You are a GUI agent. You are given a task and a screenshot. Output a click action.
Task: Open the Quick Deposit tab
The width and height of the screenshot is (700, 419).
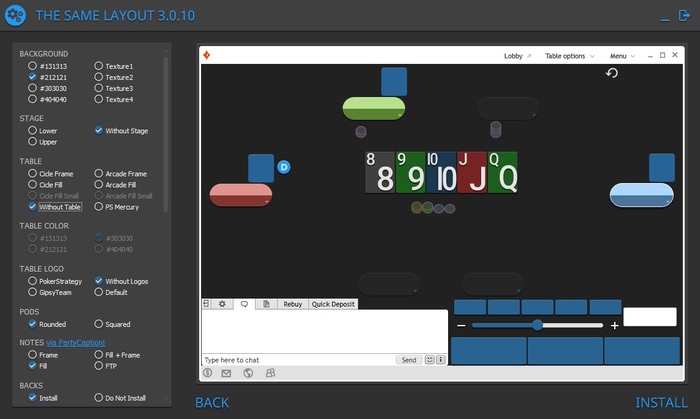333,304
